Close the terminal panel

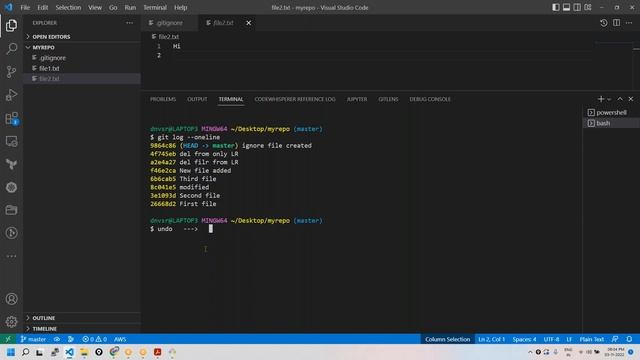pos(631,99)
